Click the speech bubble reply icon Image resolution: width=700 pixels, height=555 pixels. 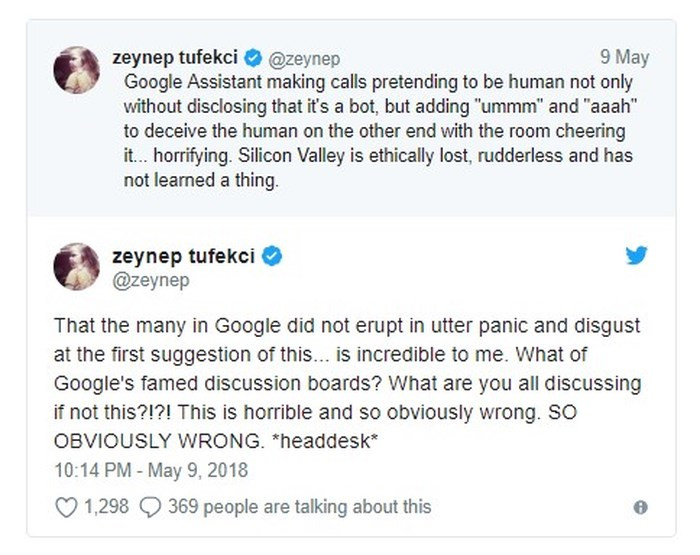[x=151, y=507]
